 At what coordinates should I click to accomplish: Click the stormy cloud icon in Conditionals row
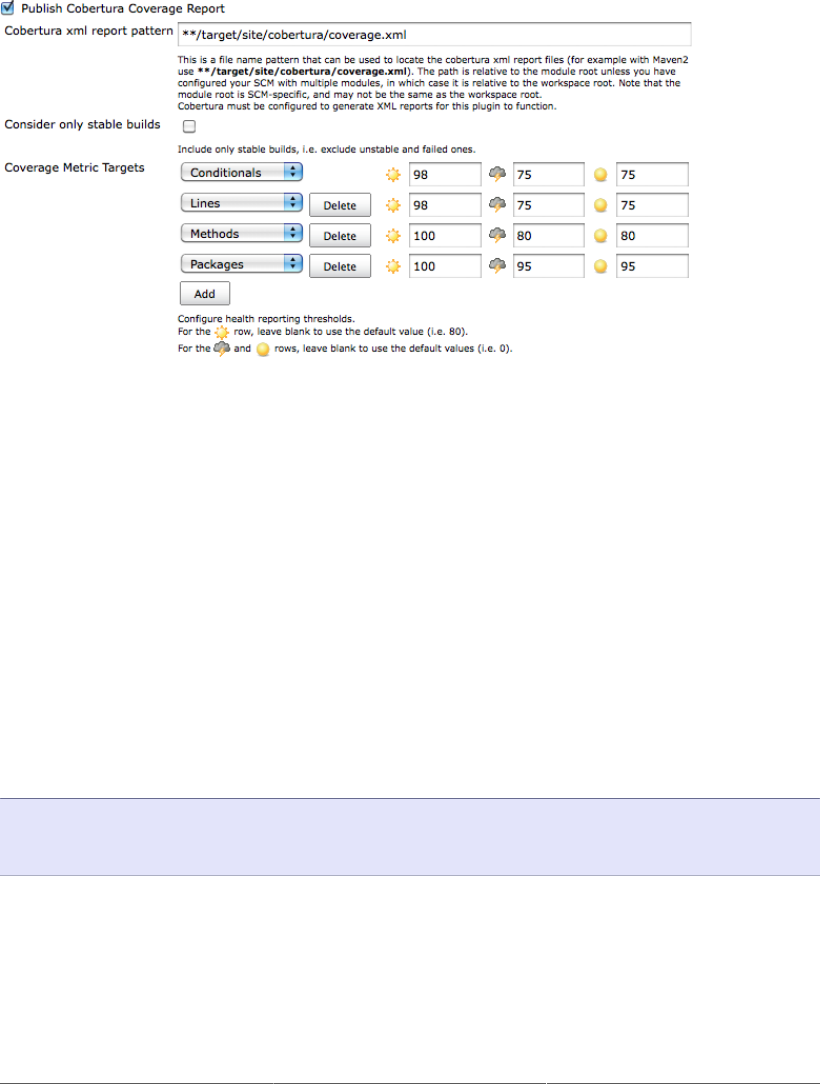[x=497, y=174]
